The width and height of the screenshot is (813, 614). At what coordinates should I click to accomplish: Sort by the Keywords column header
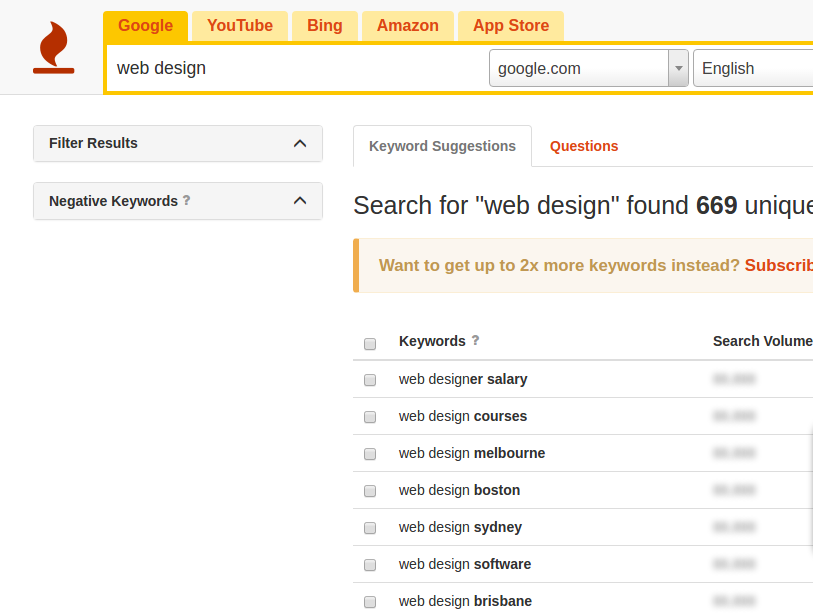[x=432, y=341]
